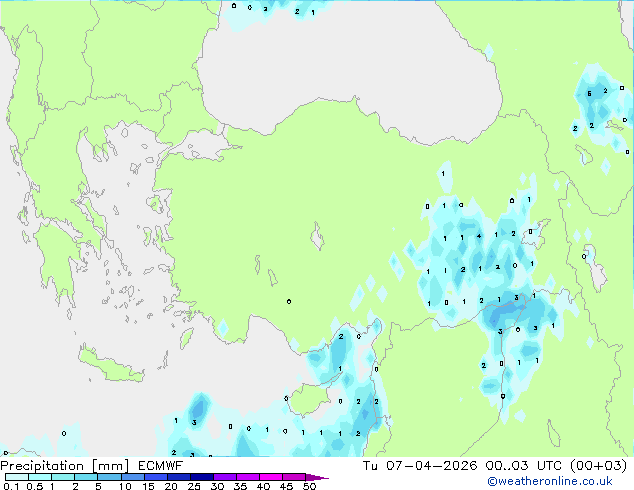Select the 0.5–1 mm legend color swatch

40,477
